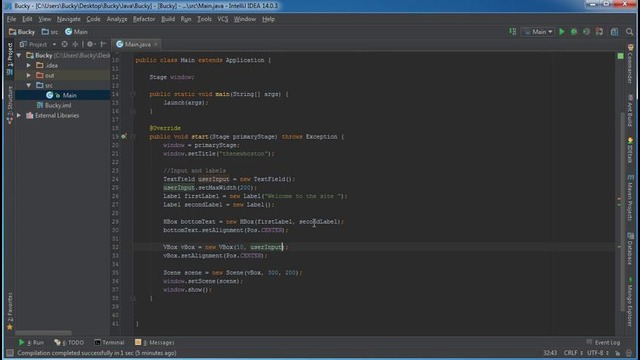Viewport: 640px width, 360px height.
Task: Click the Bucky breadcrumb in navigation bar
Action: [x=22, y=32]
